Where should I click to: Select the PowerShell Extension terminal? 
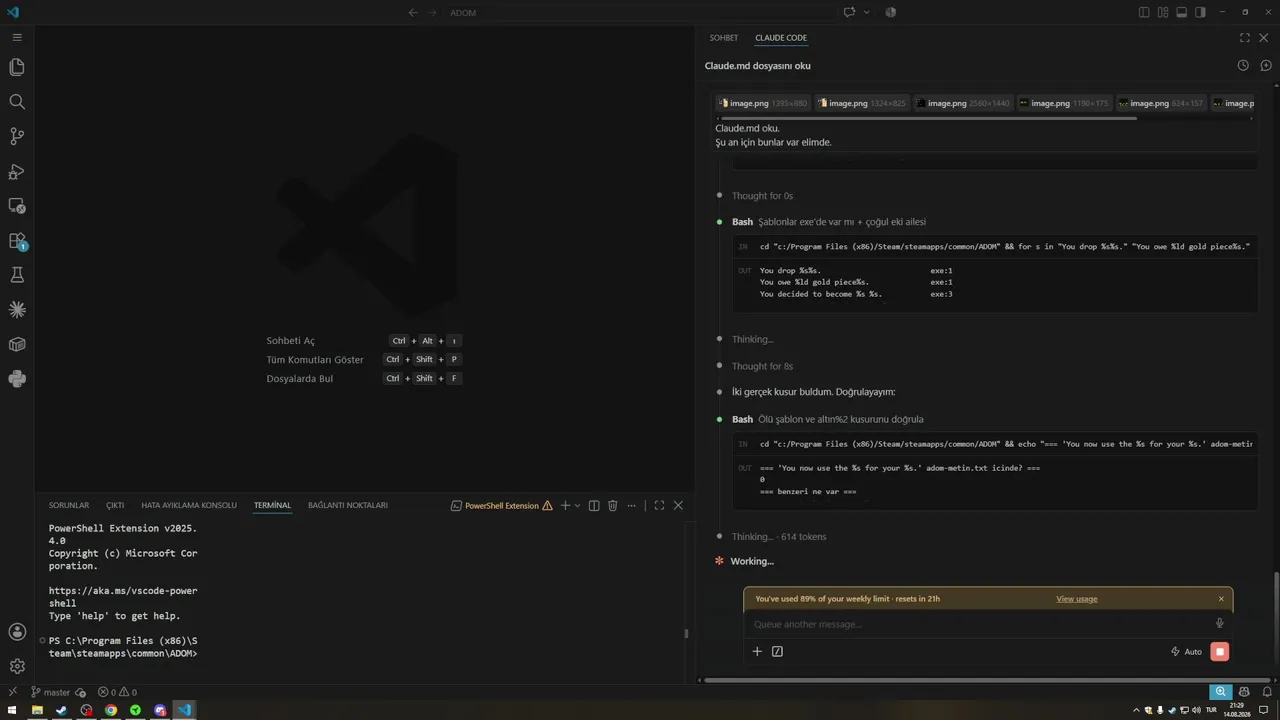point(501,506)
